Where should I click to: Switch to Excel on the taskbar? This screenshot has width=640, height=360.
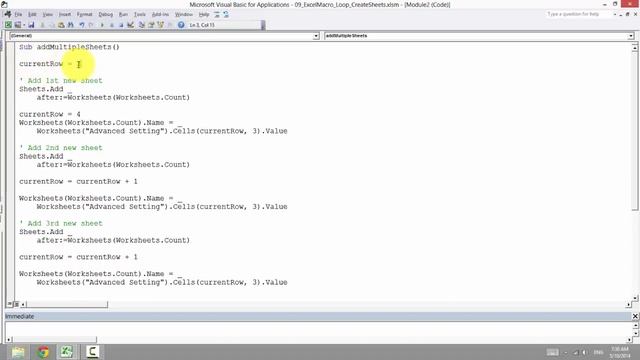67,352
